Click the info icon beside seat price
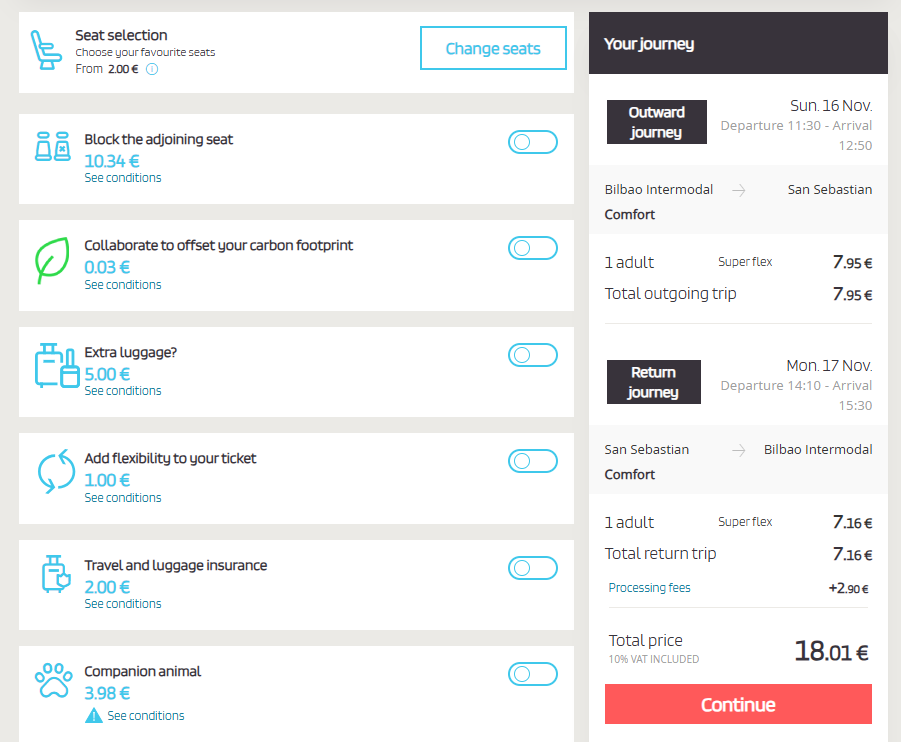This screenshot has width=901, height=742. (x=153, y=69)
